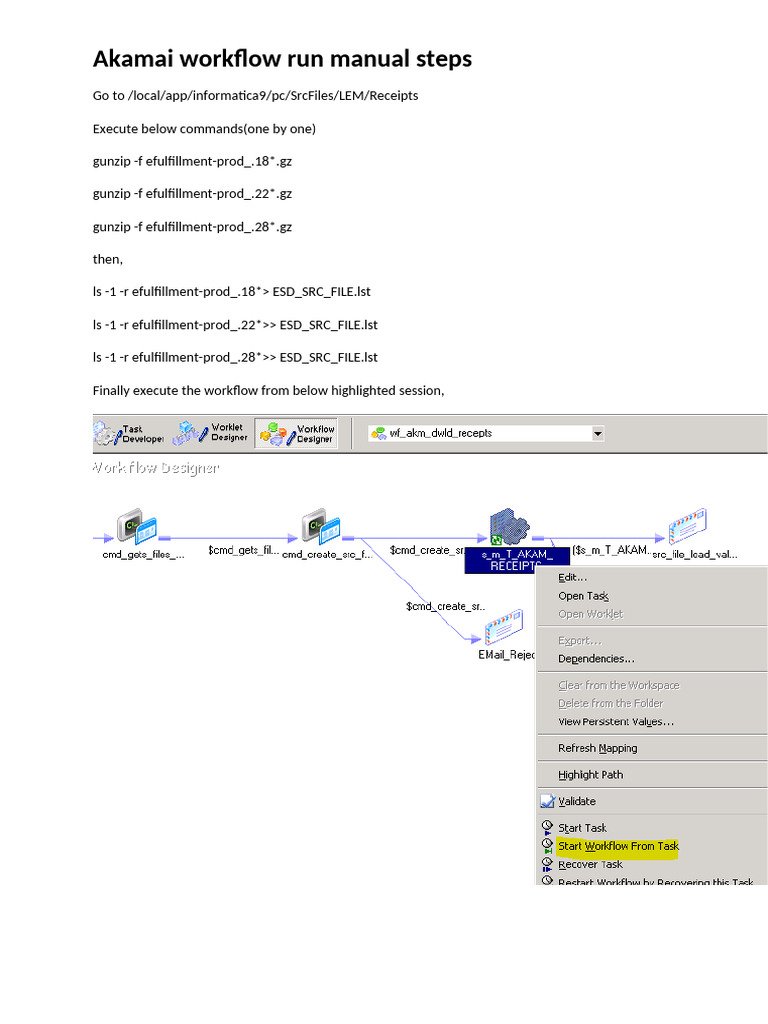Click the $cmd_create_sr link label near session
This screenshot has height=1024, width=768.
(427, 551)
